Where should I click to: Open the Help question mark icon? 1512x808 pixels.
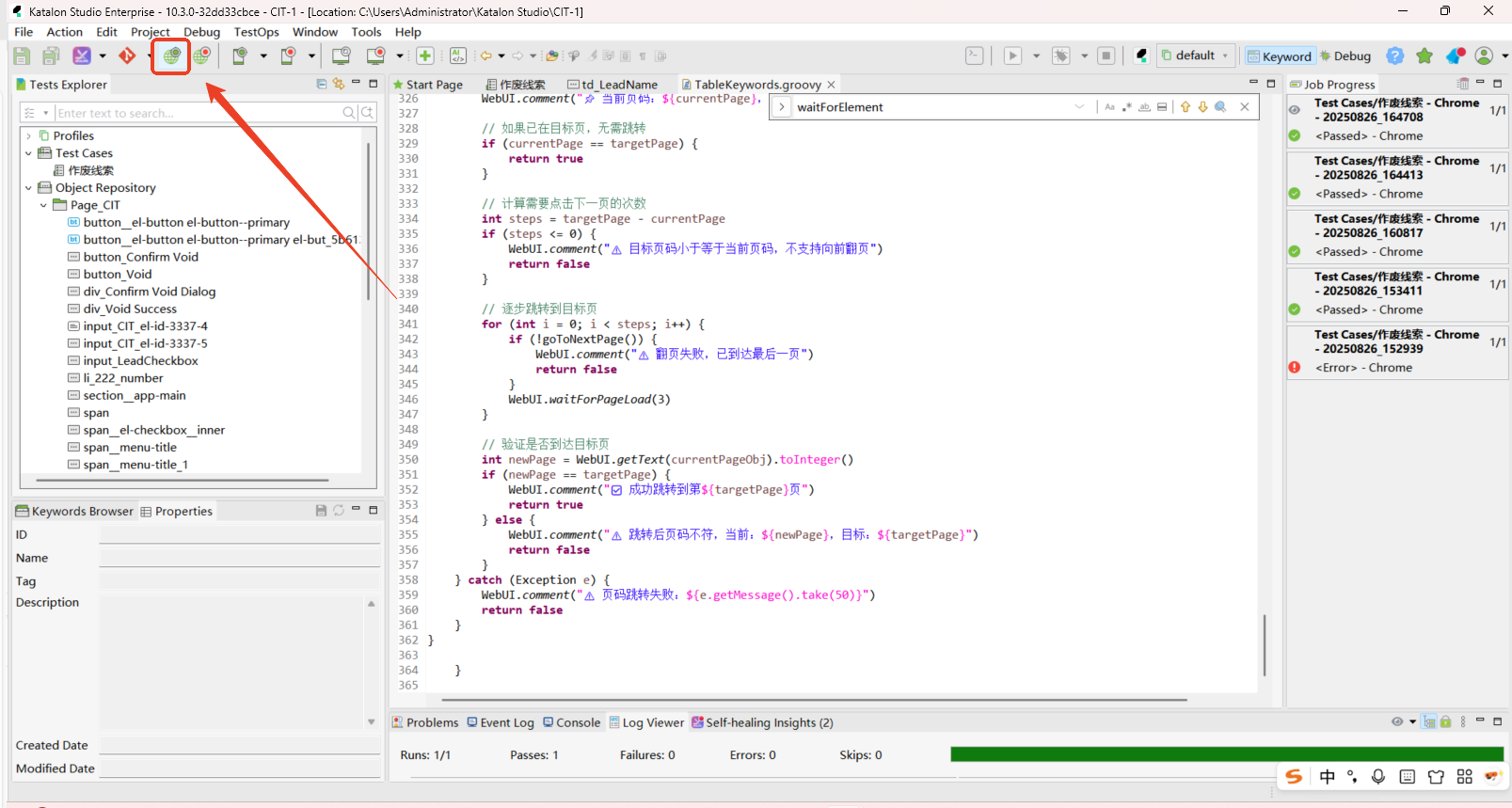(1394, 56)
